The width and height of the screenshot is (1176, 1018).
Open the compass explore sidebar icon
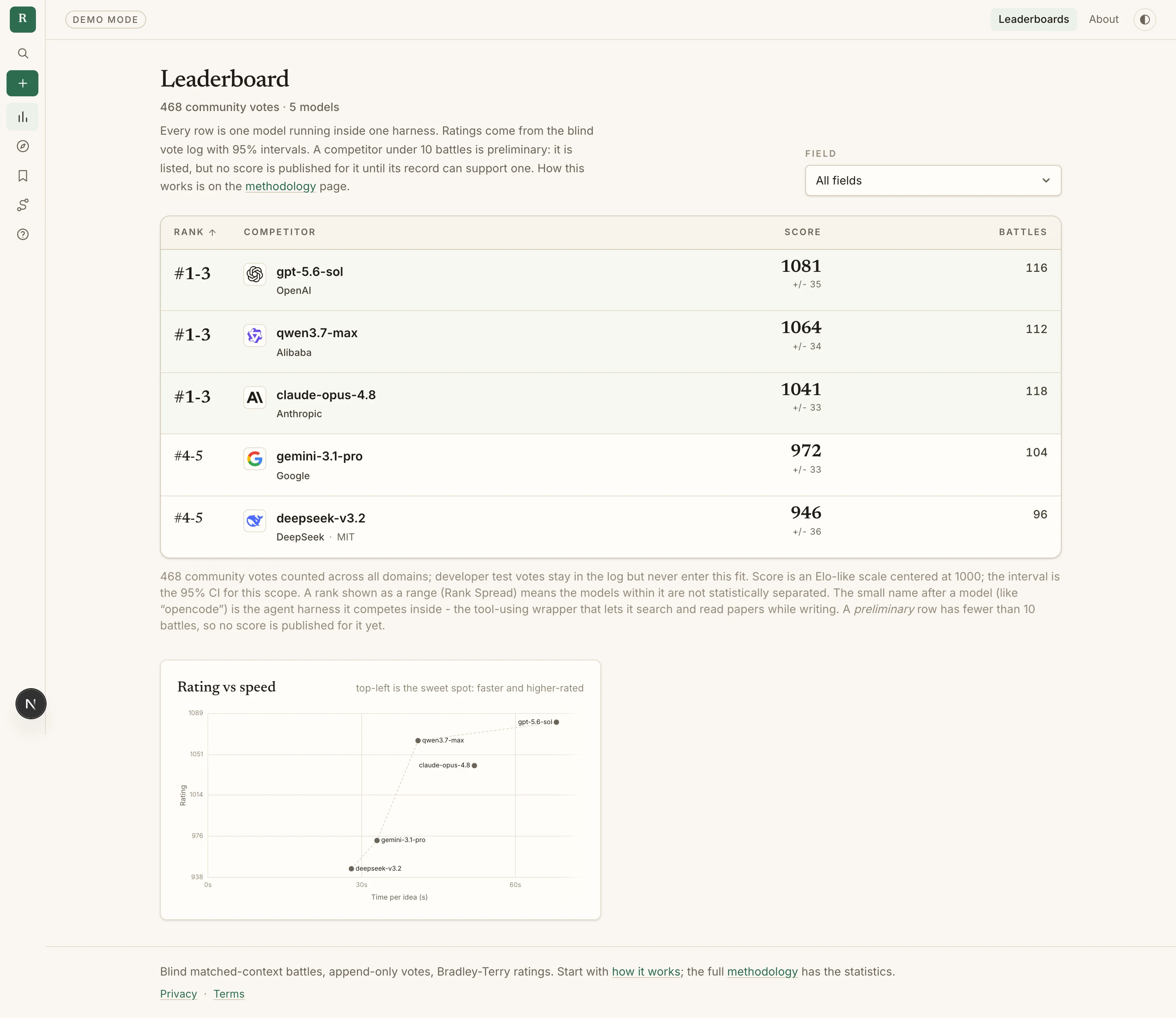pyautogui.click(x=23, y=147)
